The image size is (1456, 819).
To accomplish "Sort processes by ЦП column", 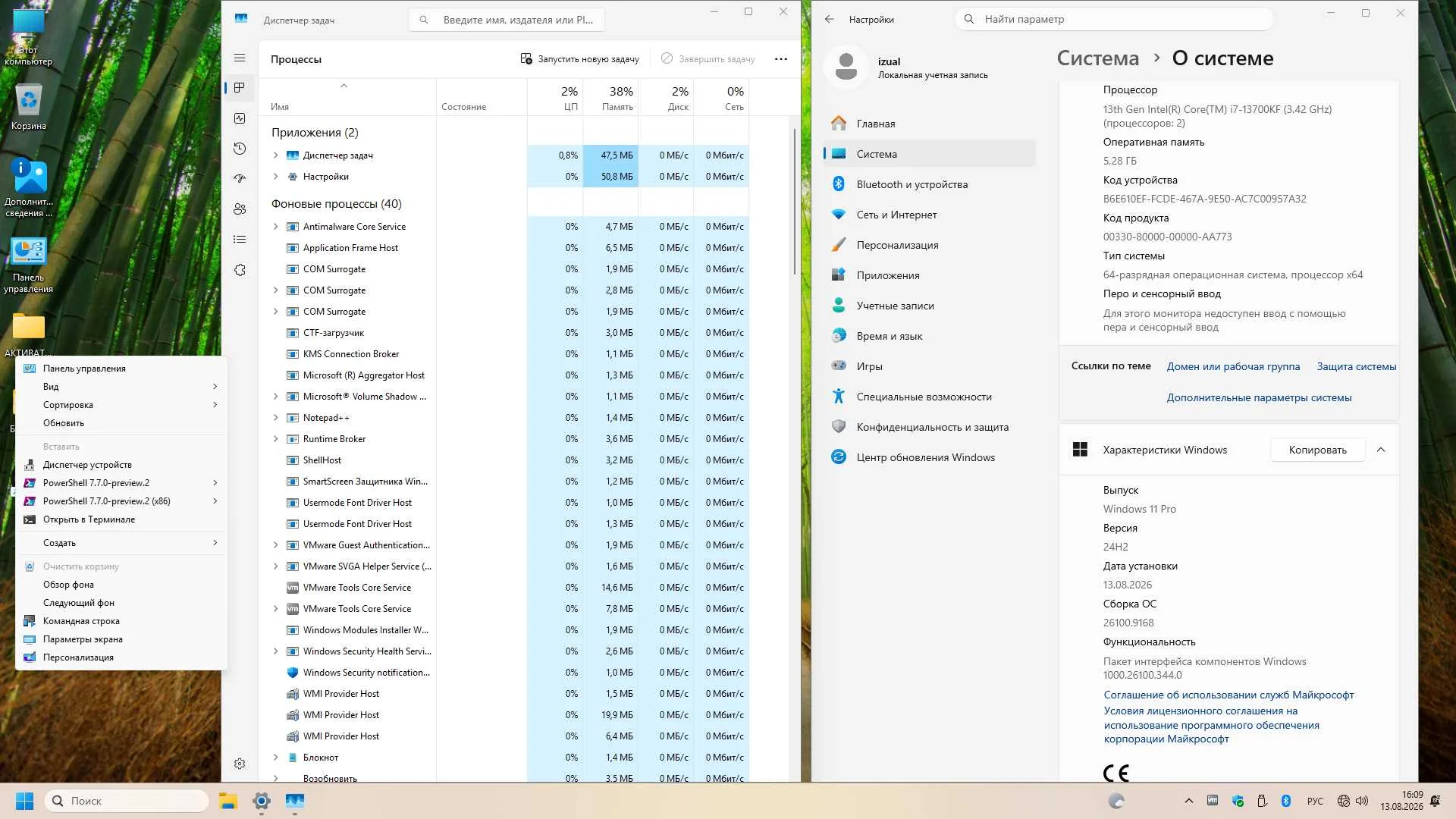I will [x=556, y=98].
